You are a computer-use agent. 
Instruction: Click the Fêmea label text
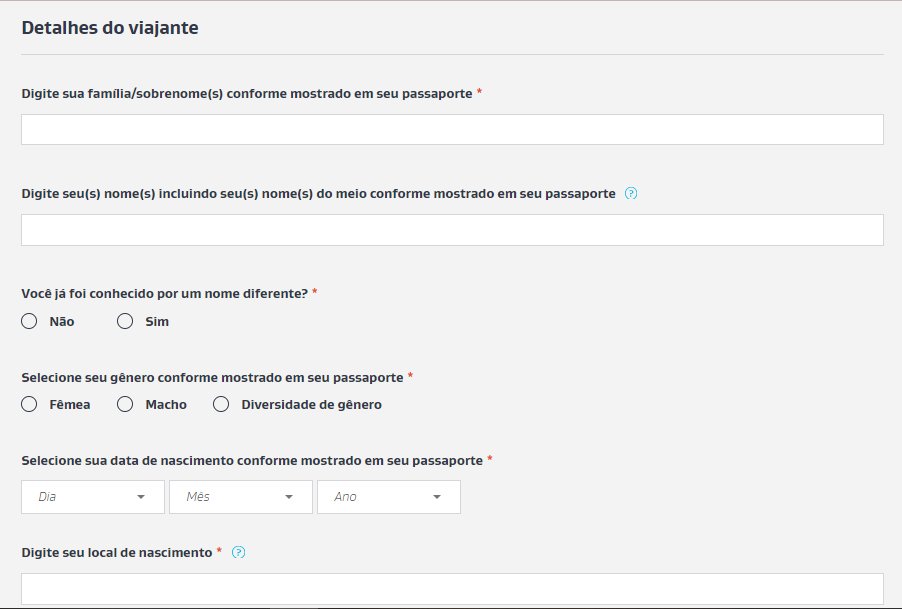point(70,404)
